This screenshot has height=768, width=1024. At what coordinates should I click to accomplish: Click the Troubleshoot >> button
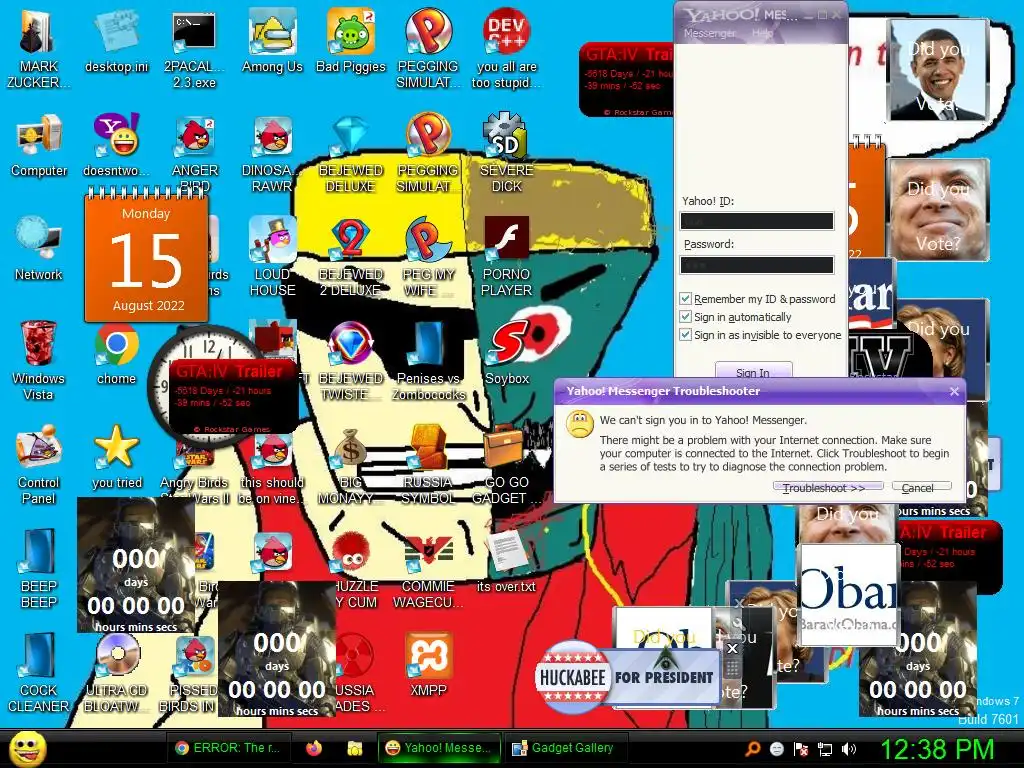coord(828,488)
